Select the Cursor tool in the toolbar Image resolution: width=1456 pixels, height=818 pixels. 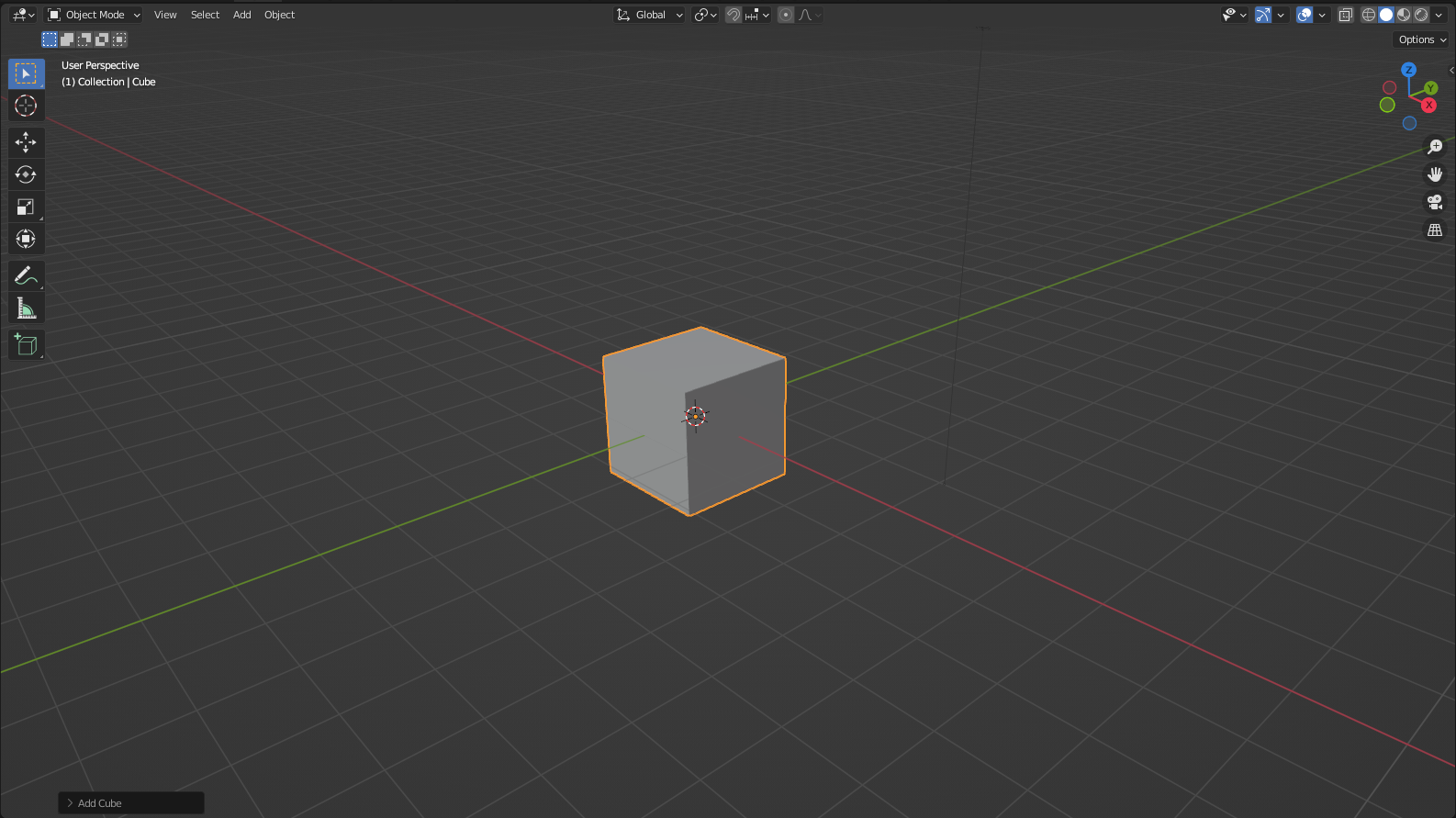(26, 106)
